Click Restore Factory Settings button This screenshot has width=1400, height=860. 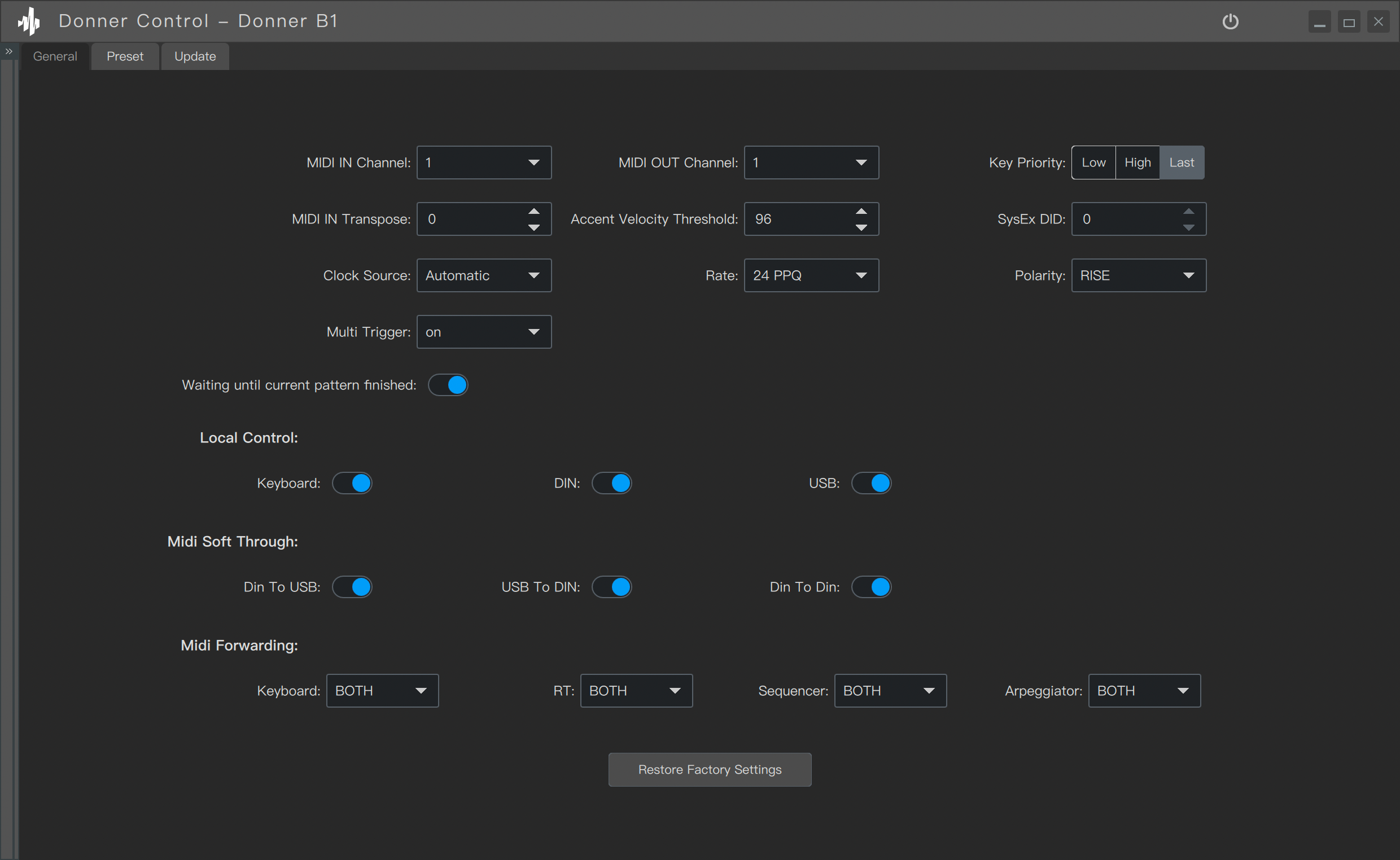click(x=710, y=770)
